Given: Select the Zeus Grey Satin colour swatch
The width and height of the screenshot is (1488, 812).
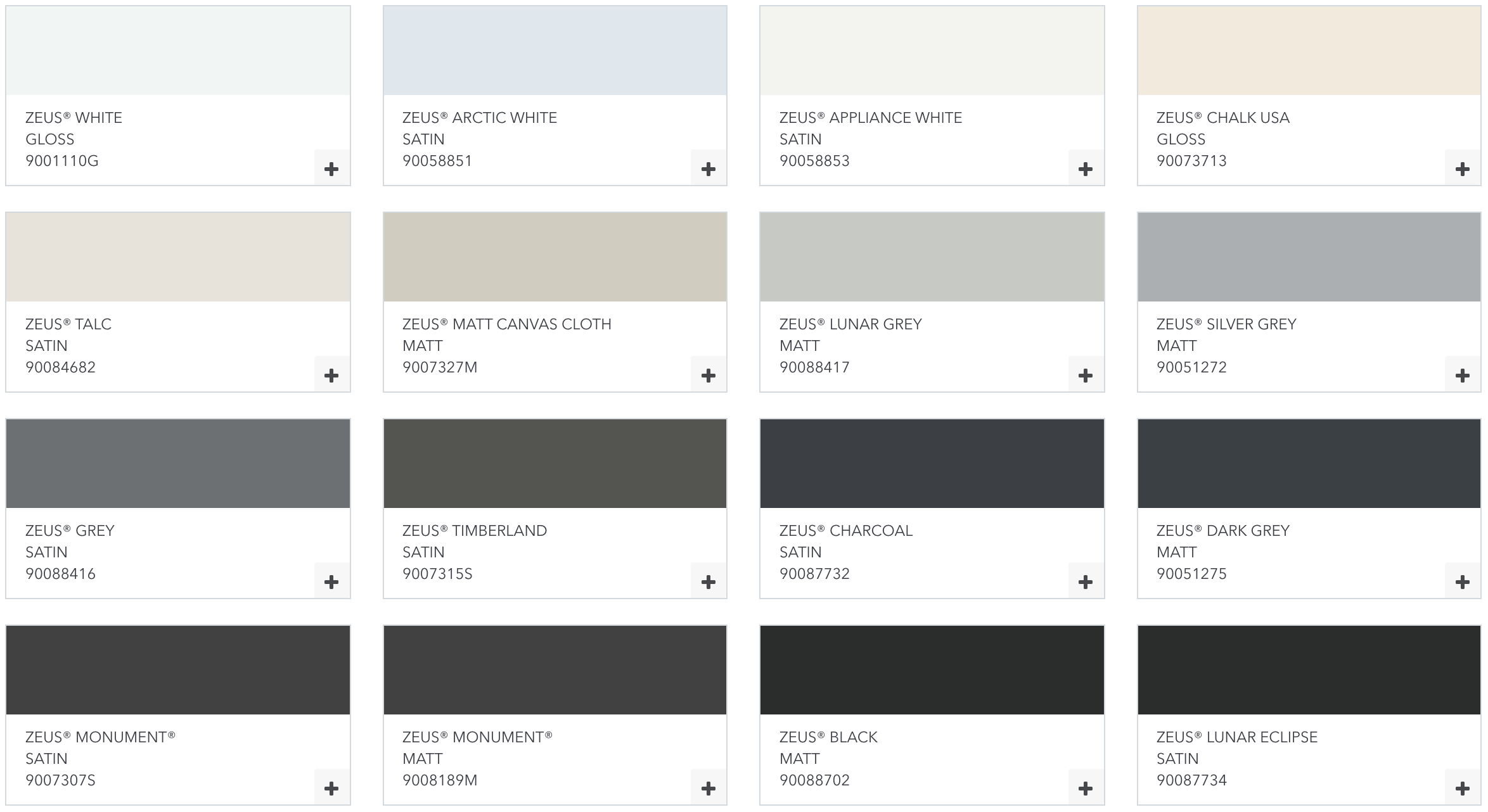Looking at the screenshot, I should pos(177,464).
